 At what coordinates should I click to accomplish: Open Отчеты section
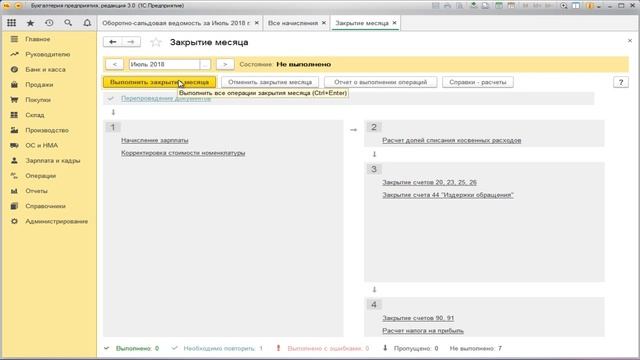[x=36, y=191]
